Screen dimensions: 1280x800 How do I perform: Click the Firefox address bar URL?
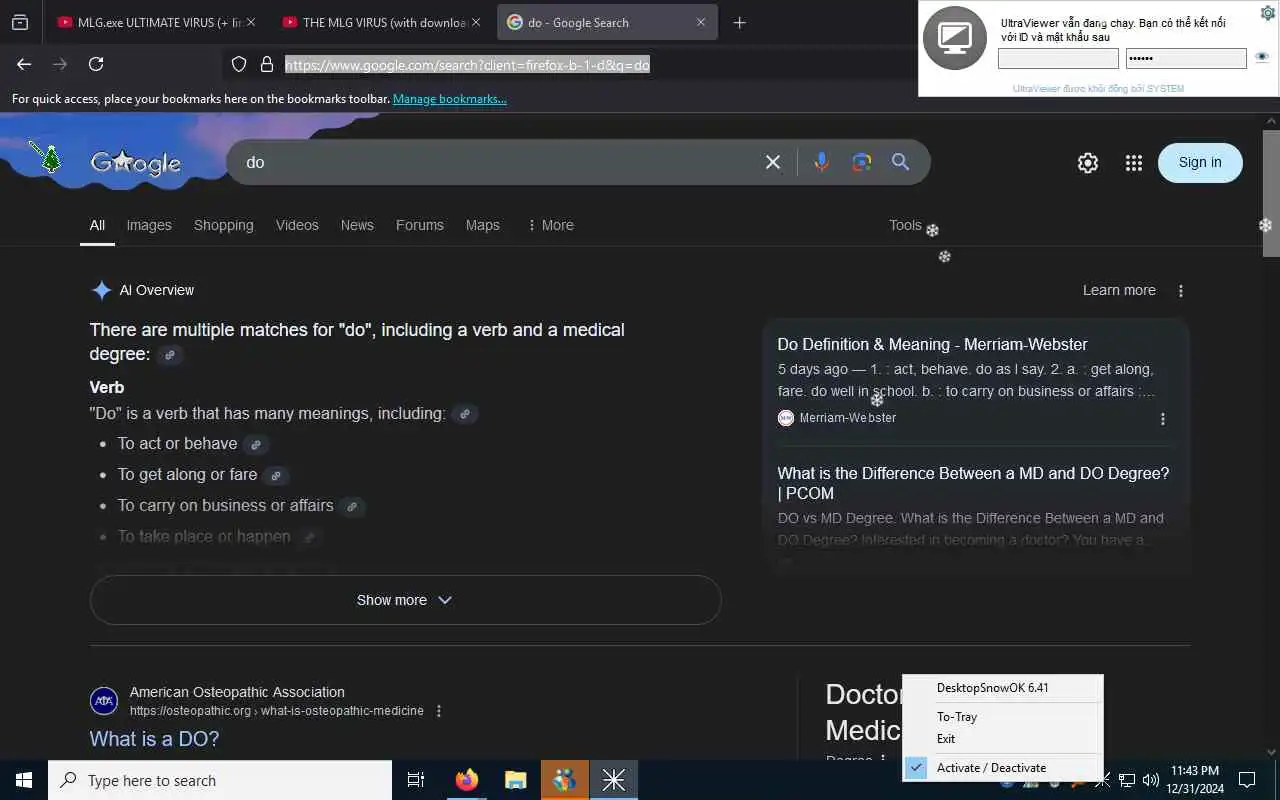pyautogui.click(x=467, y=65)
